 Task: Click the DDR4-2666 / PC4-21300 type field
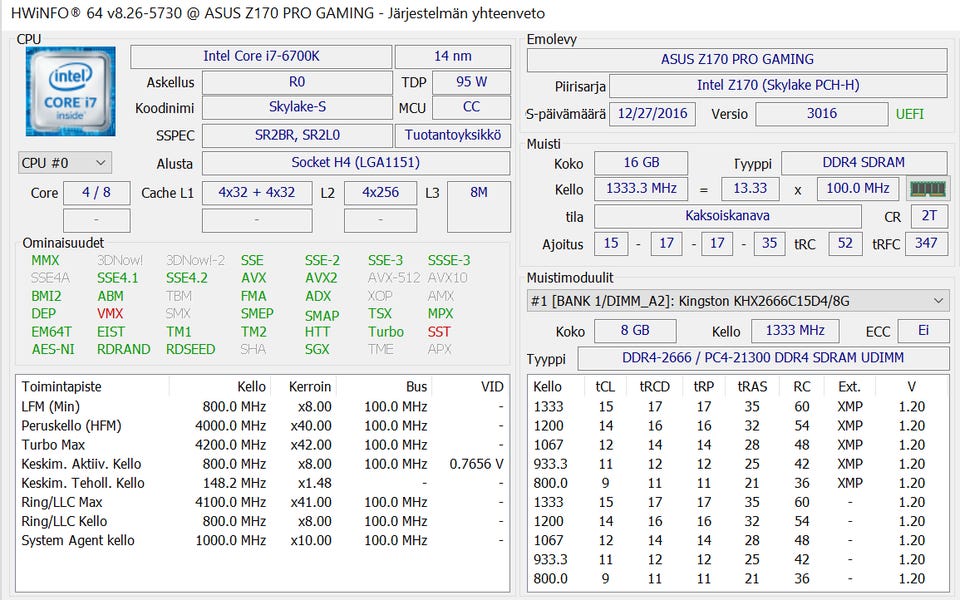click(763, 358)
